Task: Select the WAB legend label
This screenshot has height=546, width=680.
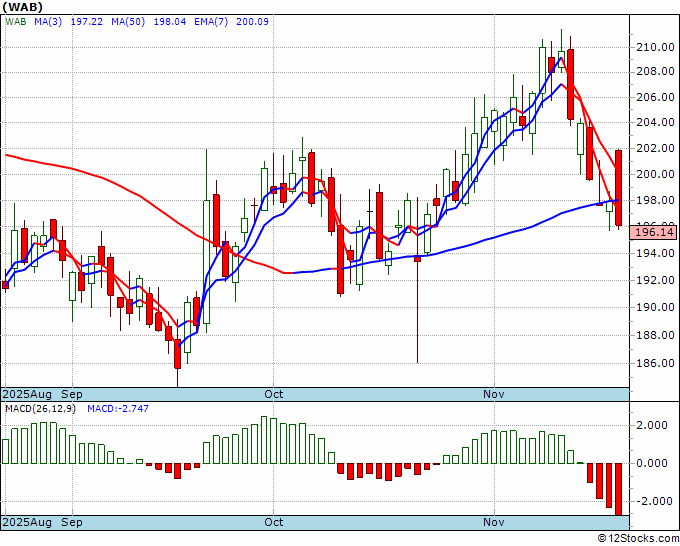Action: pos(16,22)
